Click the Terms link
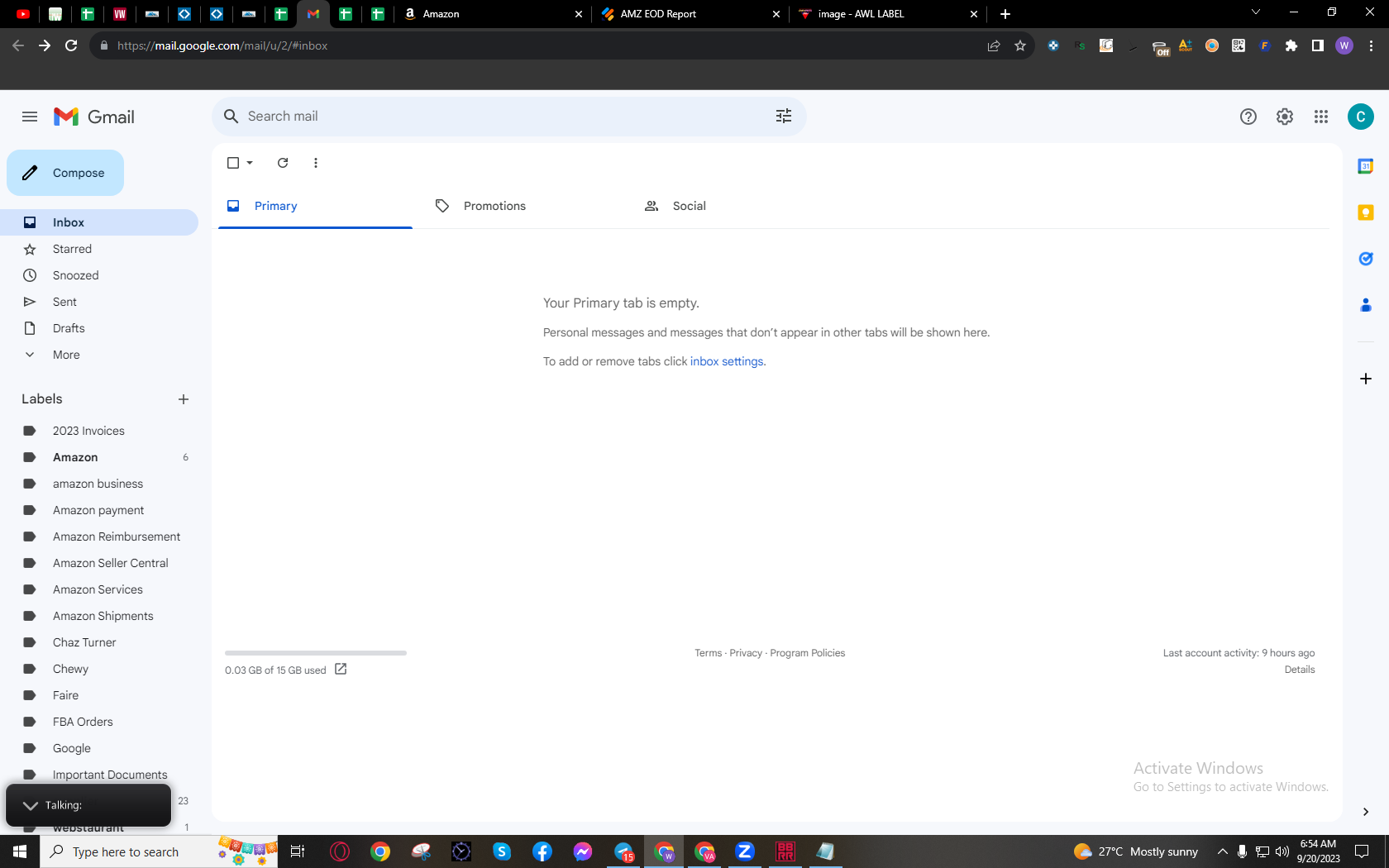This screenshot has height=868, width=1389. point(708,653)
